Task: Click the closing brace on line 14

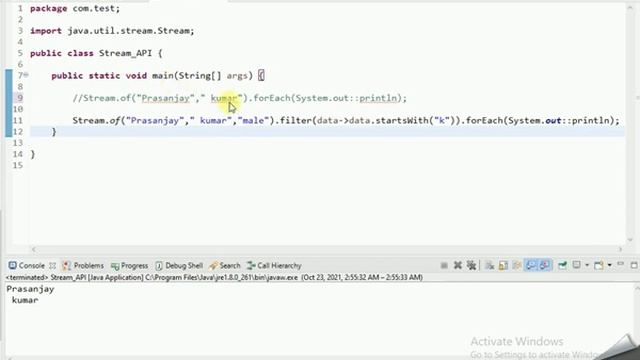Action: 33,154
